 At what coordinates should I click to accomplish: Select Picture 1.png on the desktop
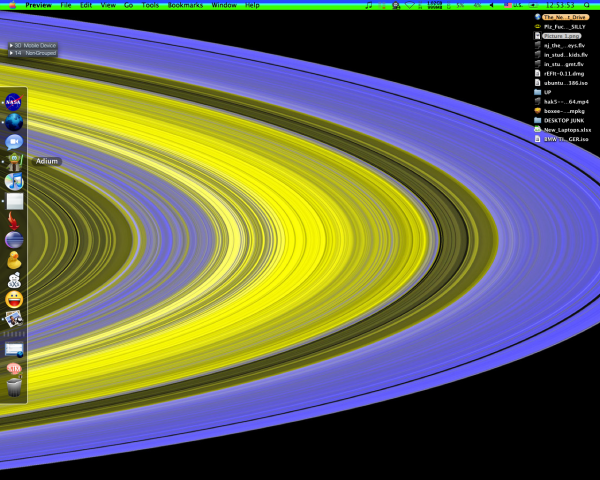coord(558,36)
